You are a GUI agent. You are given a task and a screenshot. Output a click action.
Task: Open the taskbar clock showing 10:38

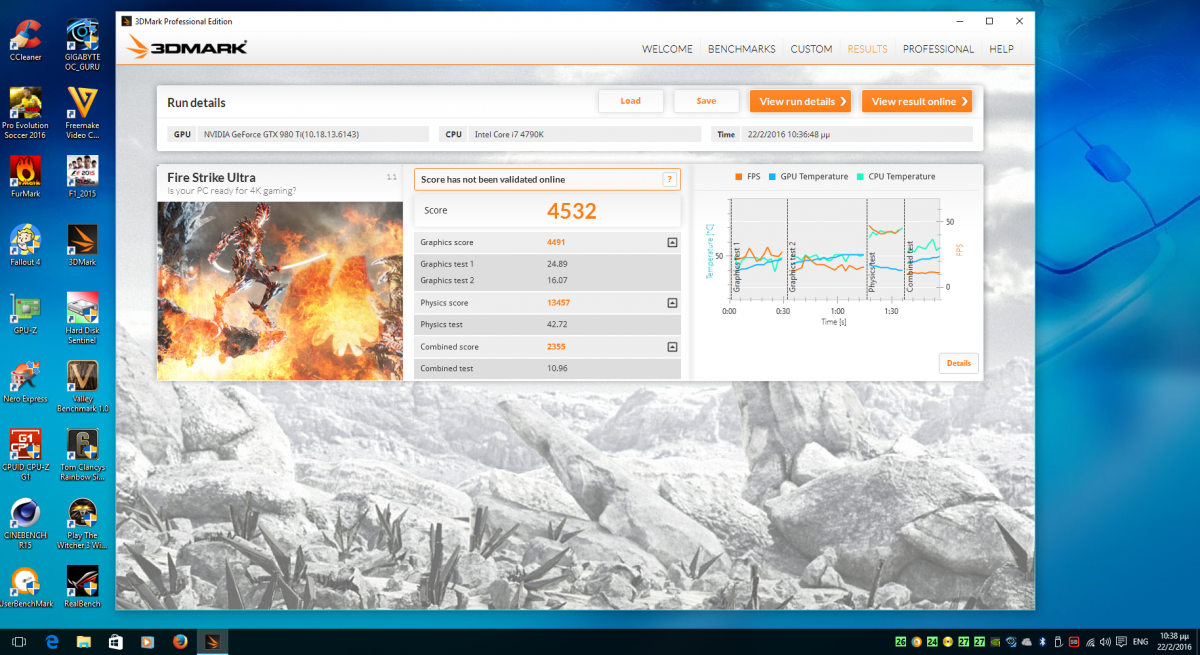point(1173,641)
